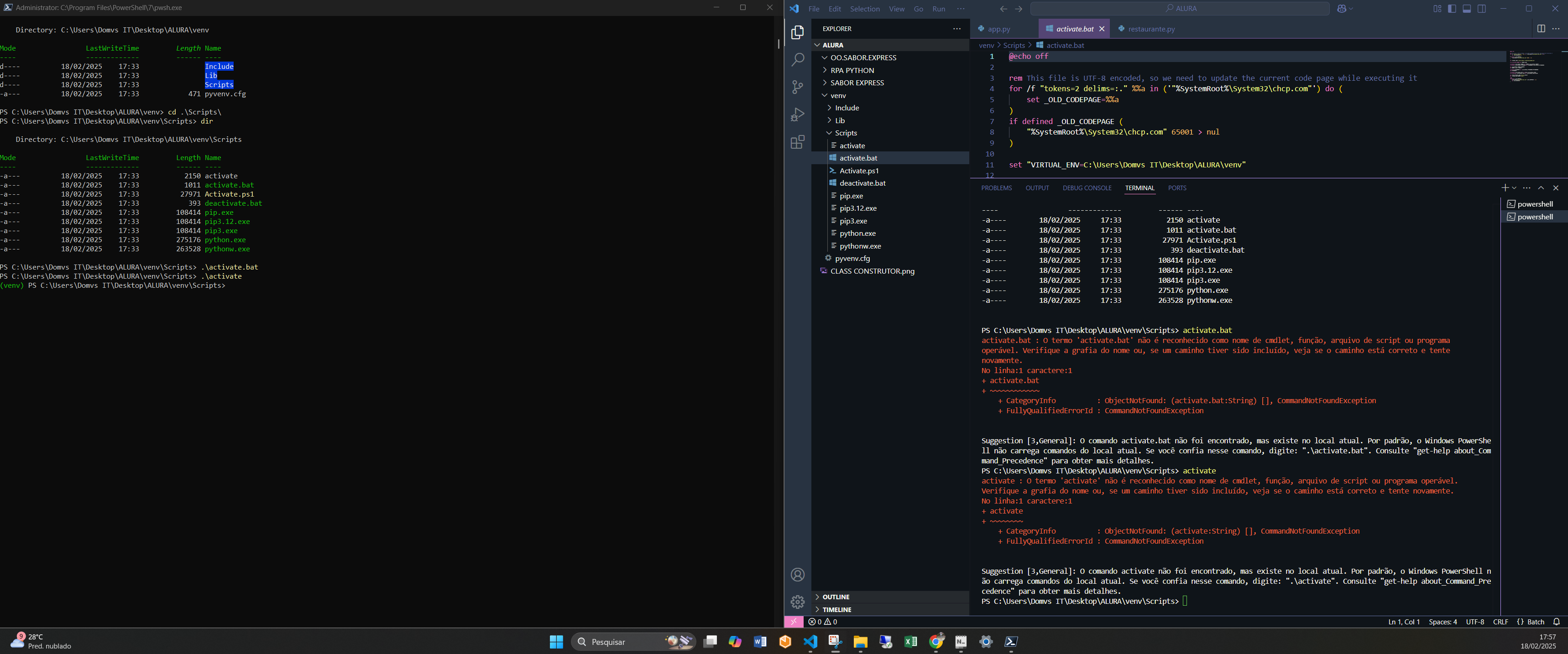Image resolution: width=1568 pixels, height=654 pixels.
Task: Open Microsoft Word from taskbar
Action: tap(760, 642)
